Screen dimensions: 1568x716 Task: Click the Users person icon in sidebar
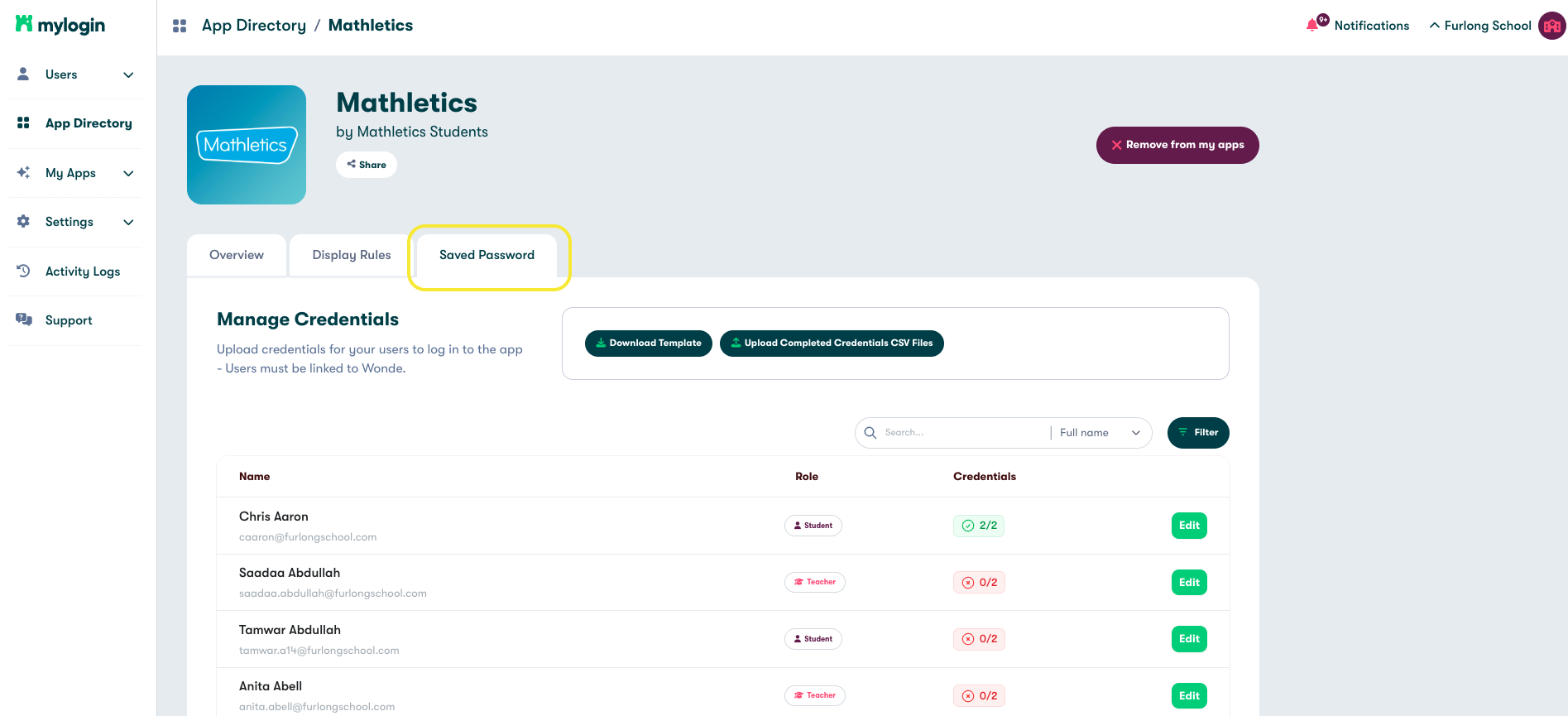pos(23,74)
